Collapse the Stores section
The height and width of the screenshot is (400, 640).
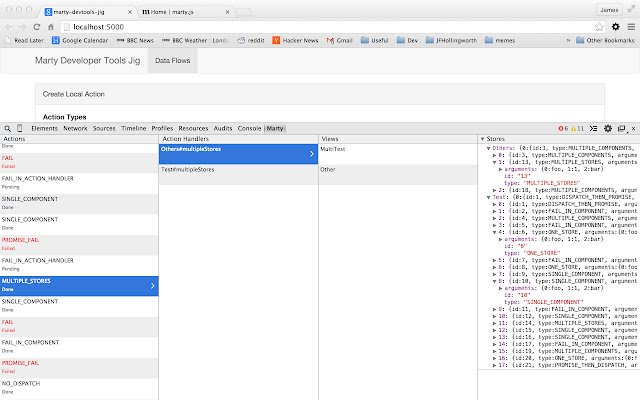[x=484, y=139]
